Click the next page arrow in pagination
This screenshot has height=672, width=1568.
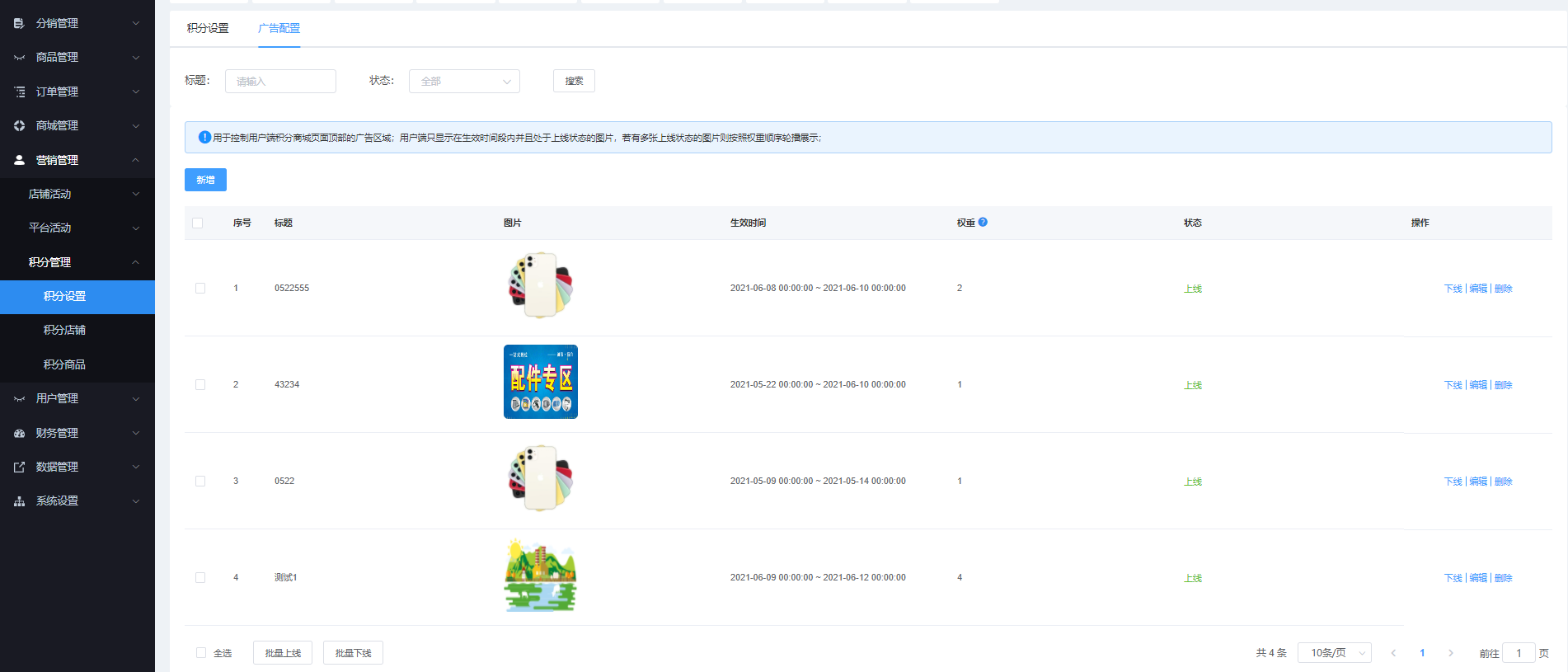[1450, 653]
